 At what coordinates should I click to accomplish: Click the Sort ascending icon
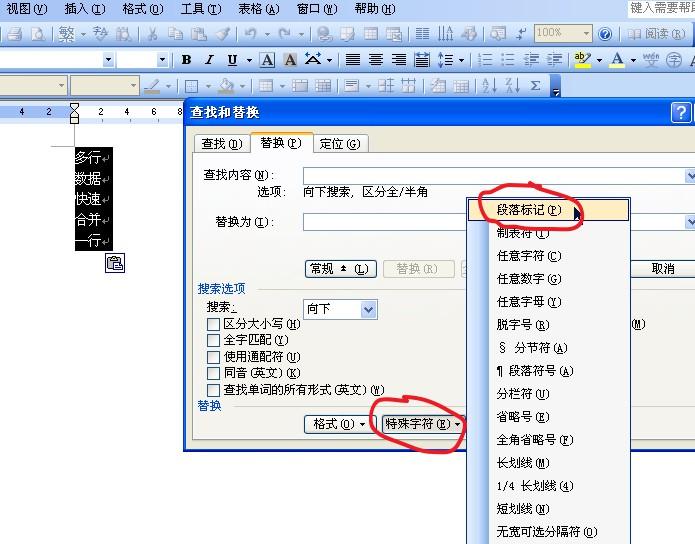click(x=490, y=86)
